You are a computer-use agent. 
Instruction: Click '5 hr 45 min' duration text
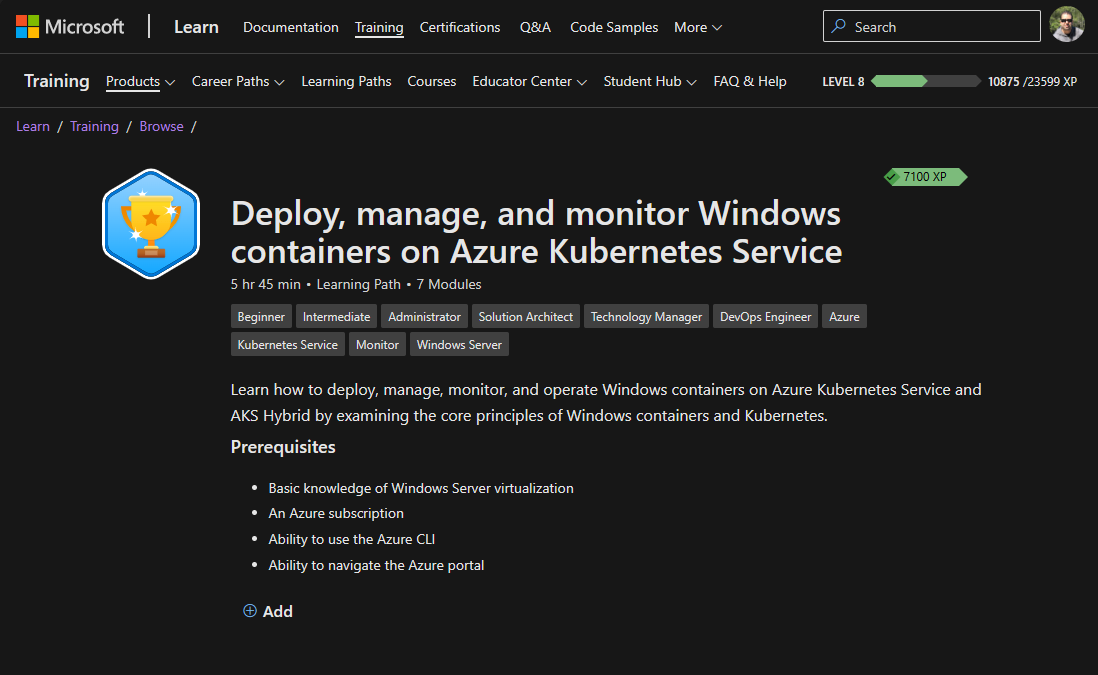[265, 284]
